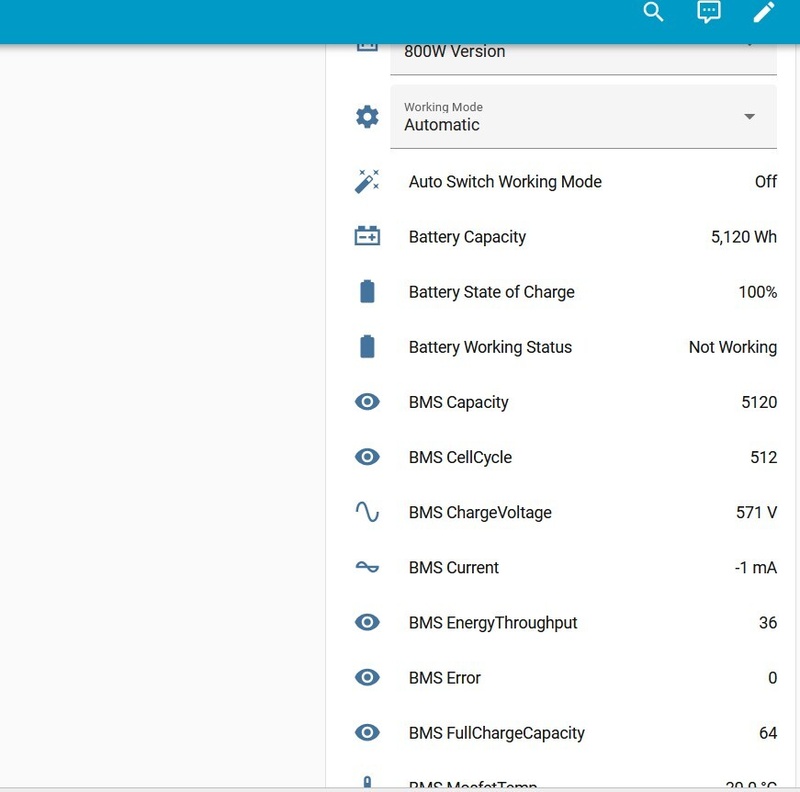The width and height of the screenshot is (800, 792).
Task: Open the Working Mode dropdown
Action: (x=583, y=117)
